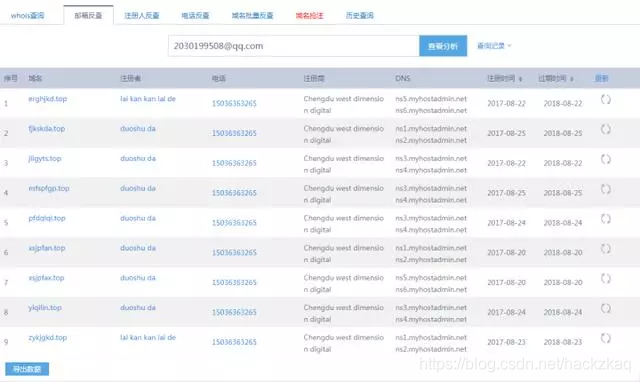Screen dimensions: 640x382
Task: Select the DNS column header
Action: point(402,78)
